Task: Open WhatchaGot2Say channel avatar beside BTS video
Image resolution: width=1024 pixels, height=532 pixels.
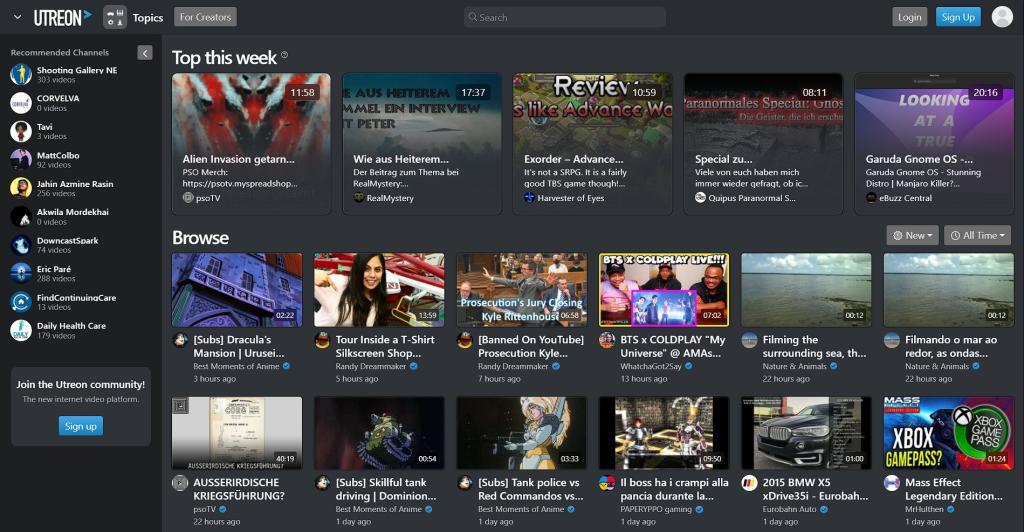Action: coord(607,340)
